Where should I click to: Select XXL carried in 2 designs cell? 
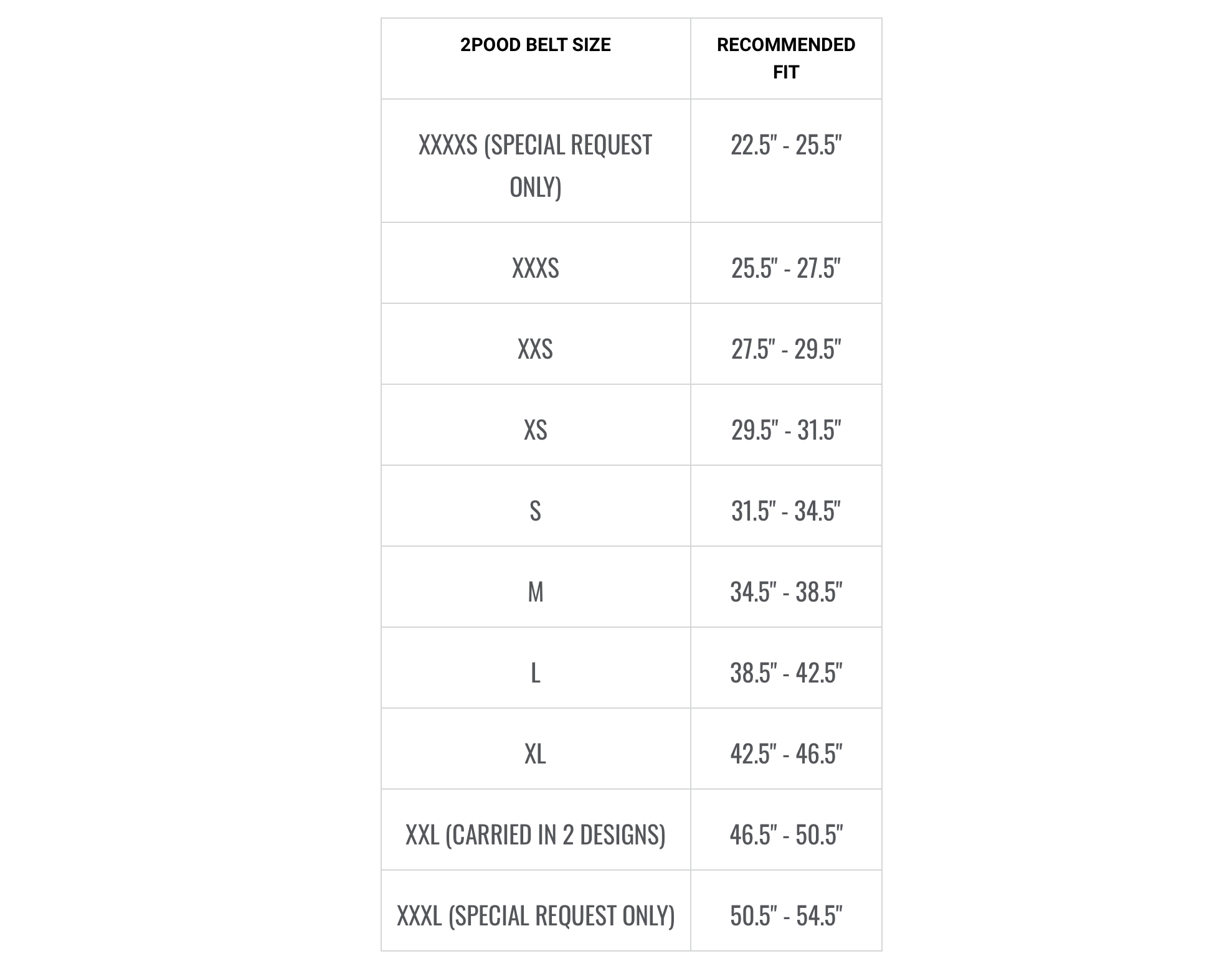(536, 829)
